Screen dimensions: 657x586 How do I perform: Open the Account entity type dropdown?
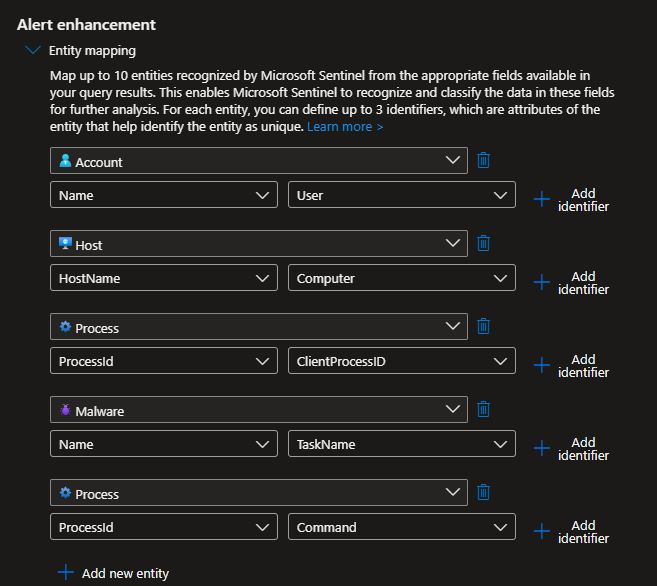click(258, 161)
